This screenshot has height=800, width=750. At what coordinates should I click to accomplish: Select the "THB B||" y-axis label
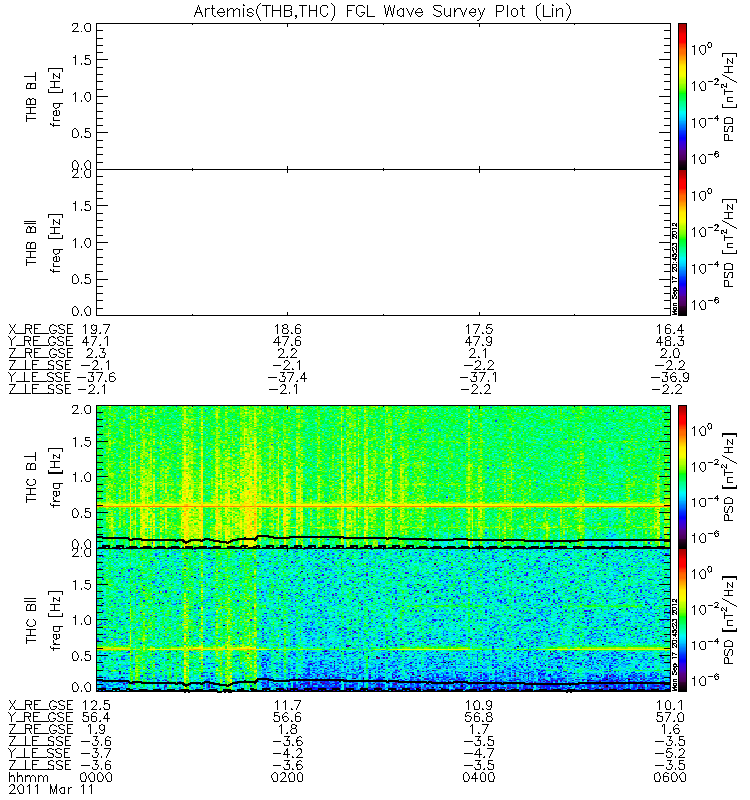[31, 243]
